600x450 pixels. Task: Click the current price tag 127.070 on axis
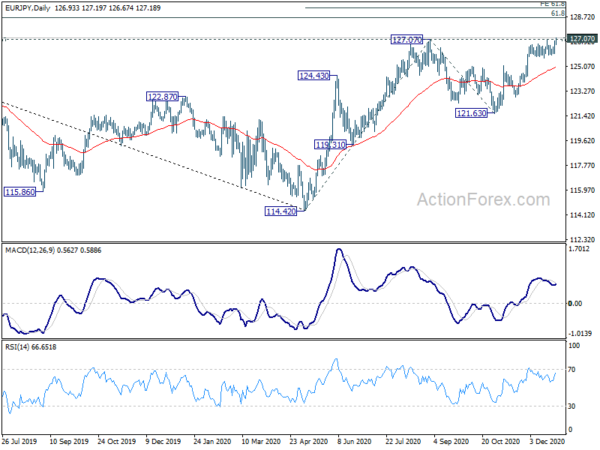pos(582,39)
